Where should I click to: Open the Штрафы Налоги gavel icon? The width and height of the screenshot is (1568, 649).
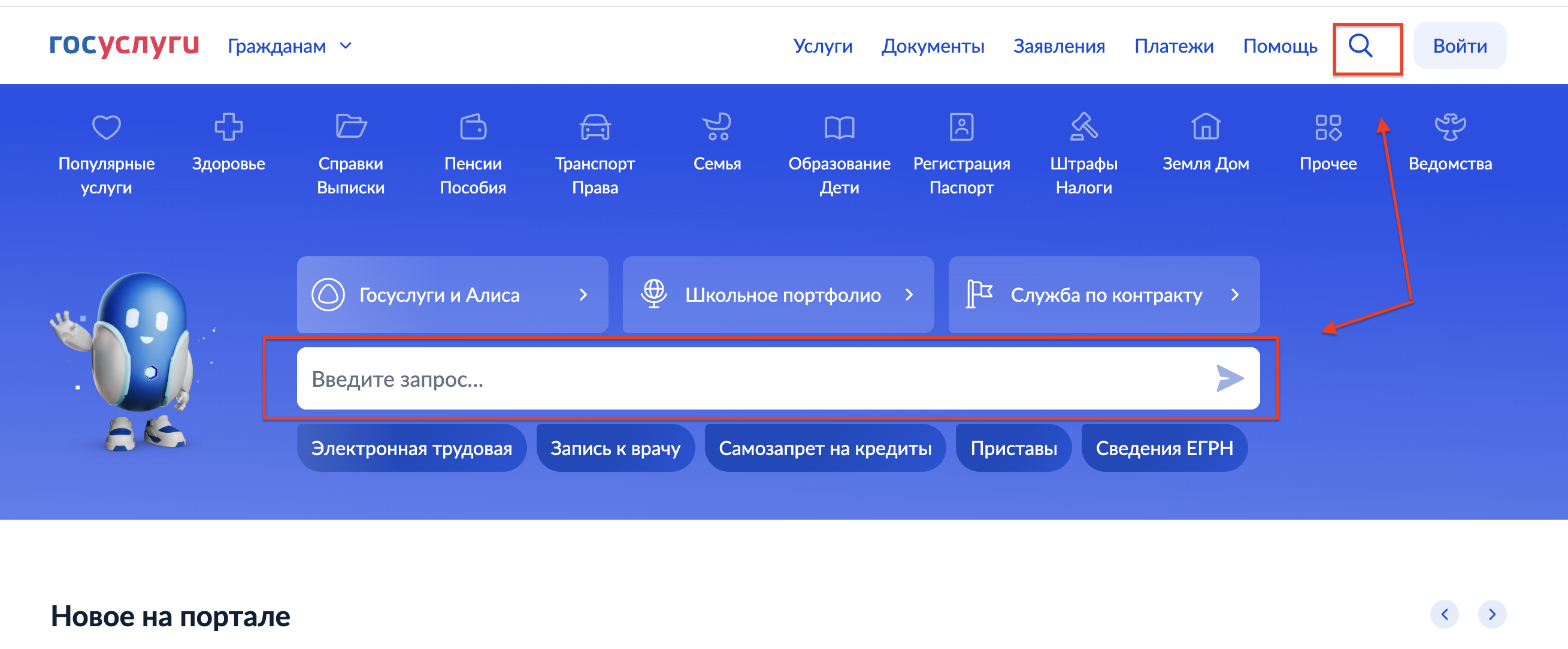1083,126
